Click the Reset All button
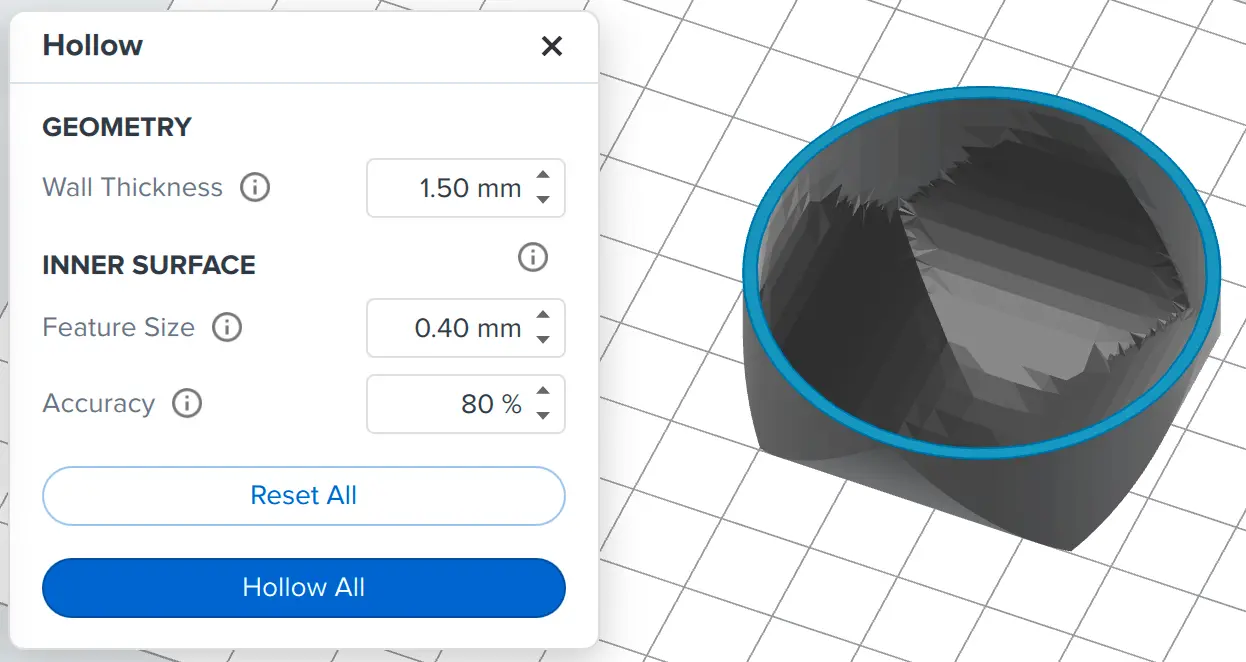The image size is (1246, 662). [x=304, y=496]
